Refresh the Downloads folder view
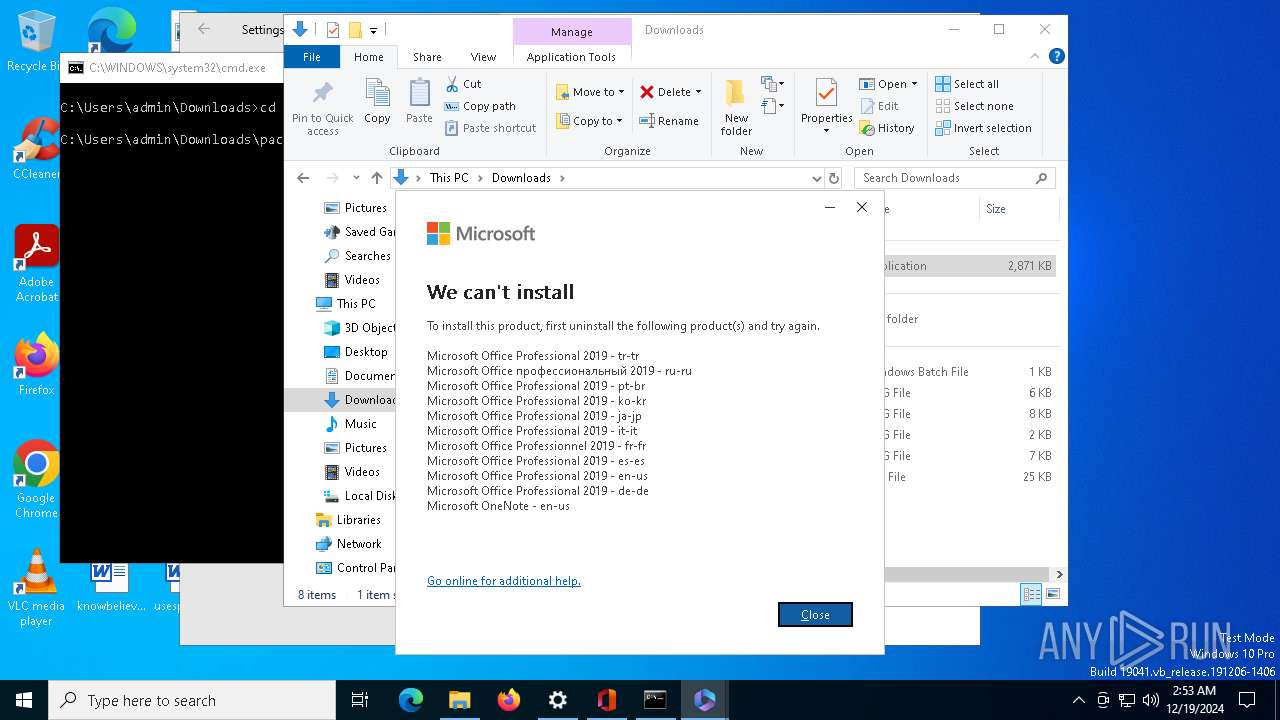The width and height of the screenshot is (1280, 720). click(834, 178)
